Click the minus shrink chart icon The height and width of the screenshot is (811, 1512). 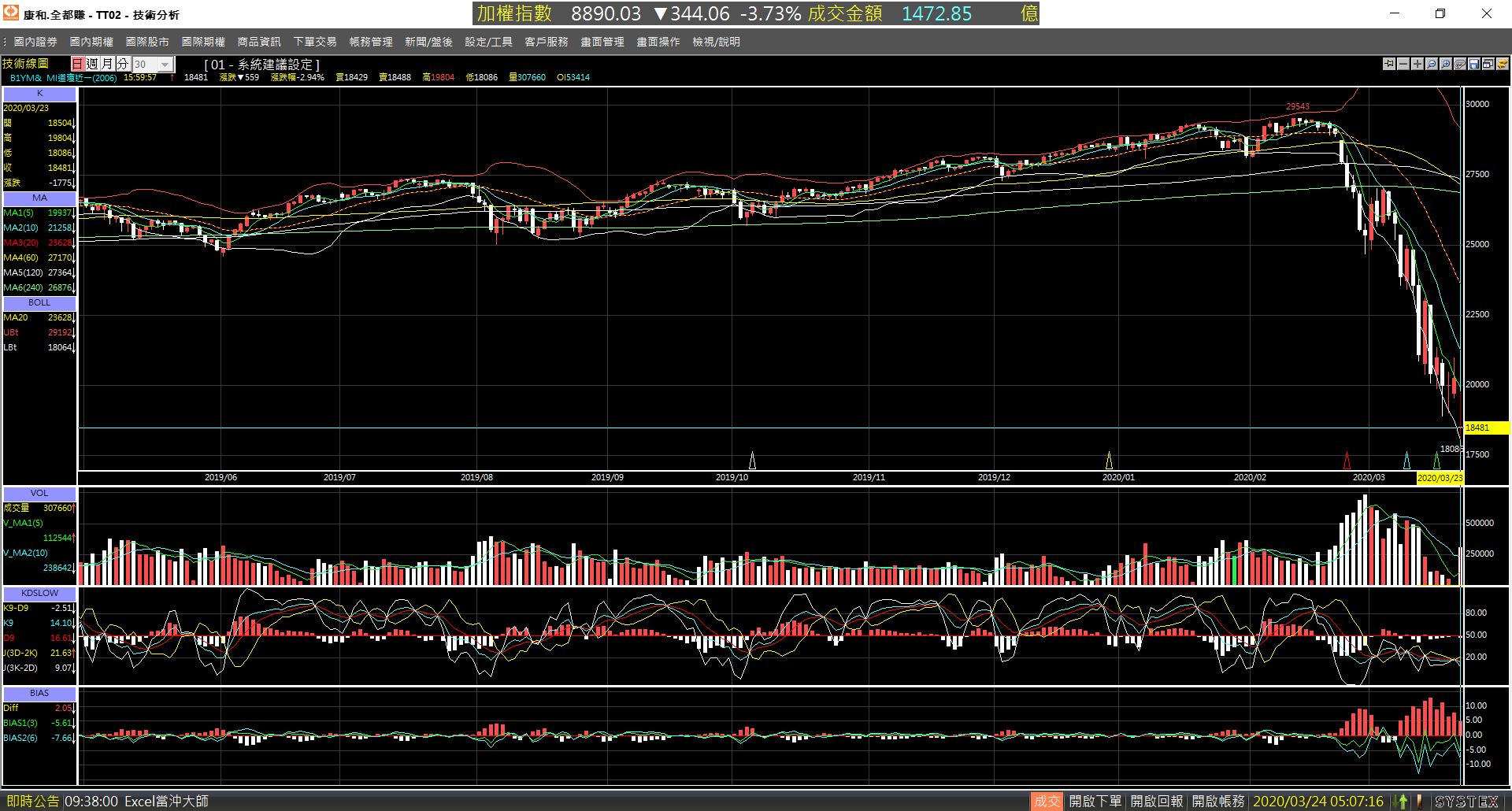[1403, 64]
